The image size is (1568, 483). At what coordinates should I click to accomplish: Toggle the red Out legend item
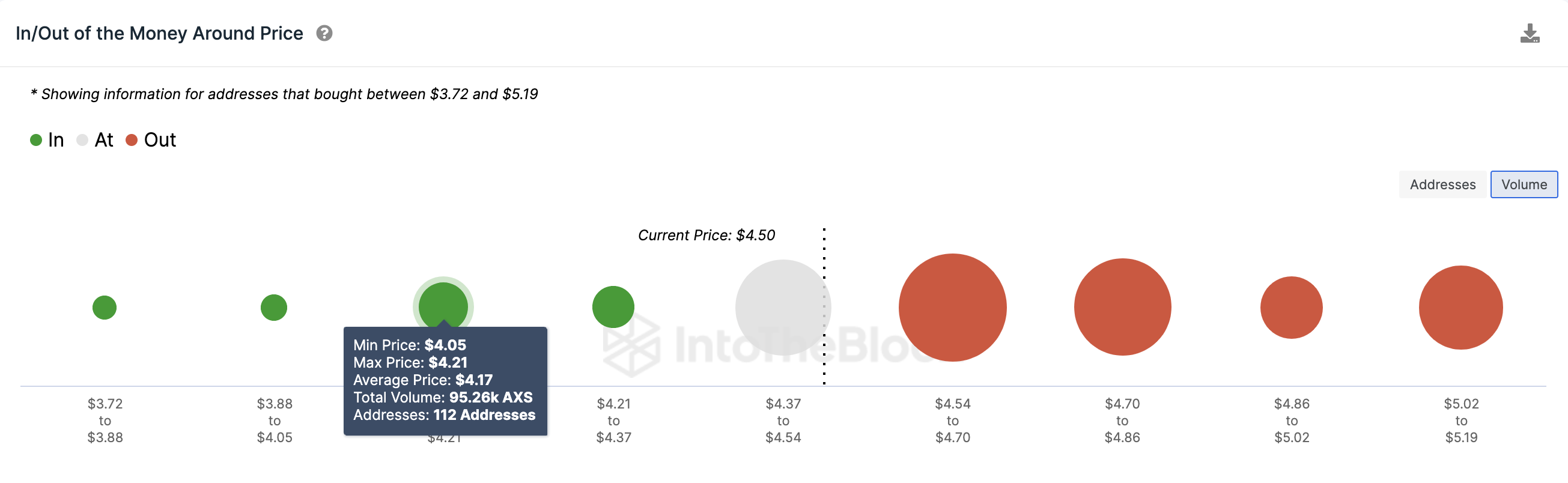point(150,140)
